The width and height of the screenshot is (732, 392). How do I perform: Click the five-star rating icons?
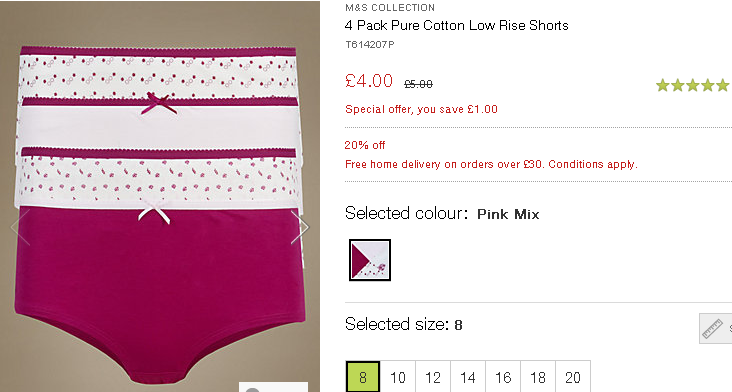click(x=692, y=85)
